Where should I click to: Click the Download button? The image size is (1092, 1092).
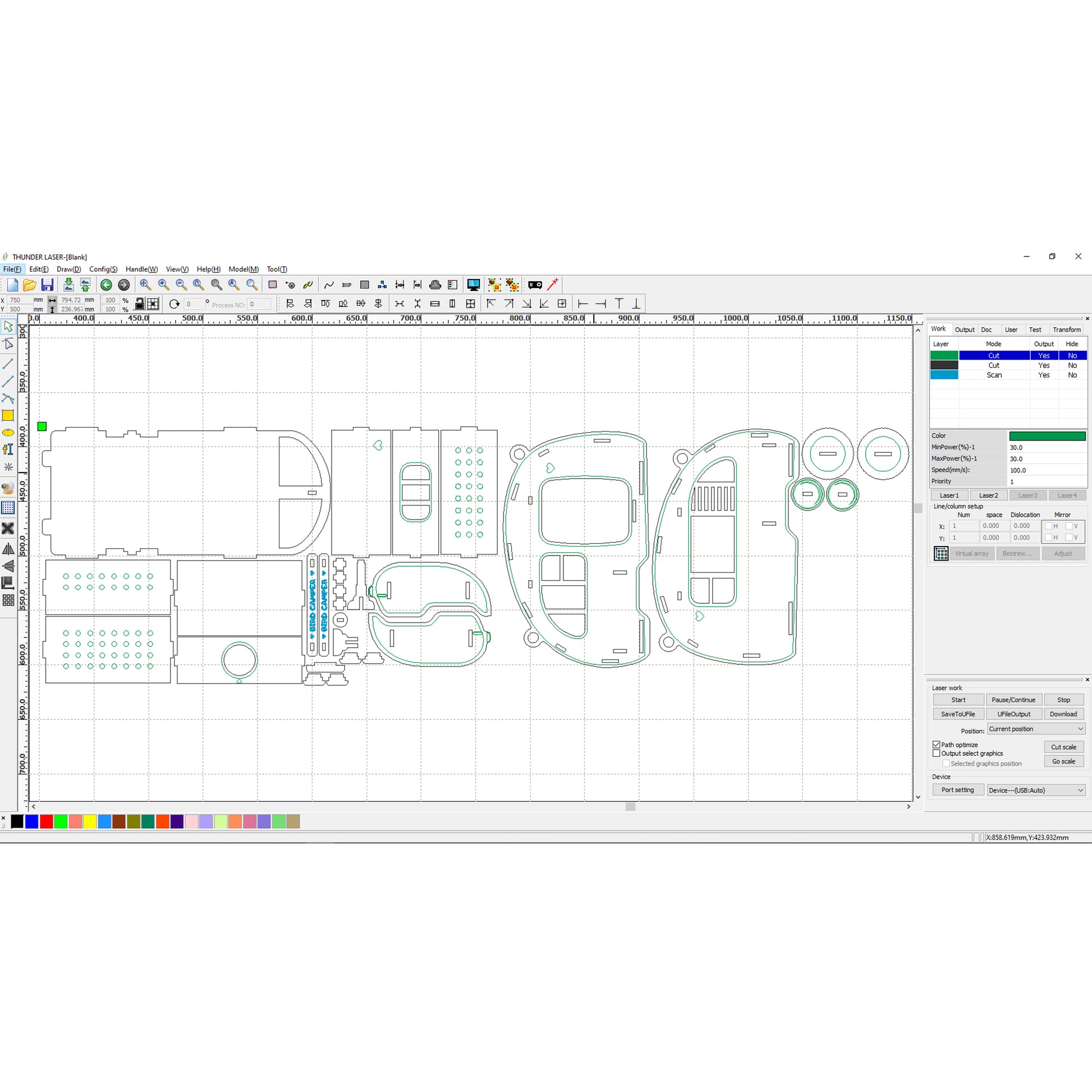[1063, 714]
